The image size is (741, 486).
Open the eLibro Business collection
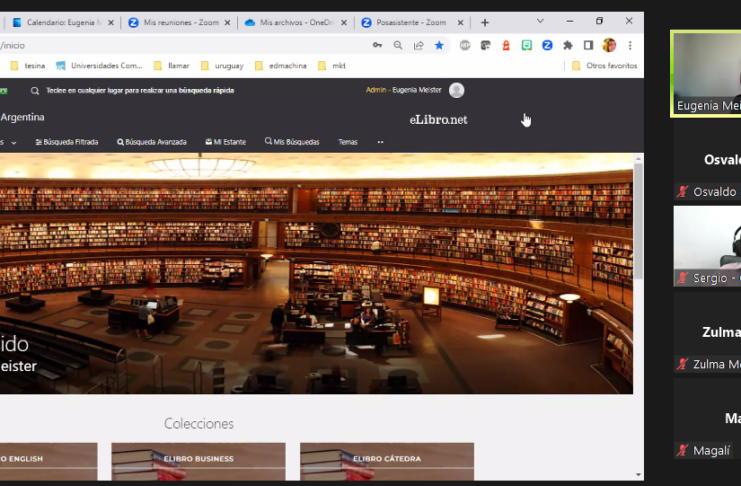(198, 461)
